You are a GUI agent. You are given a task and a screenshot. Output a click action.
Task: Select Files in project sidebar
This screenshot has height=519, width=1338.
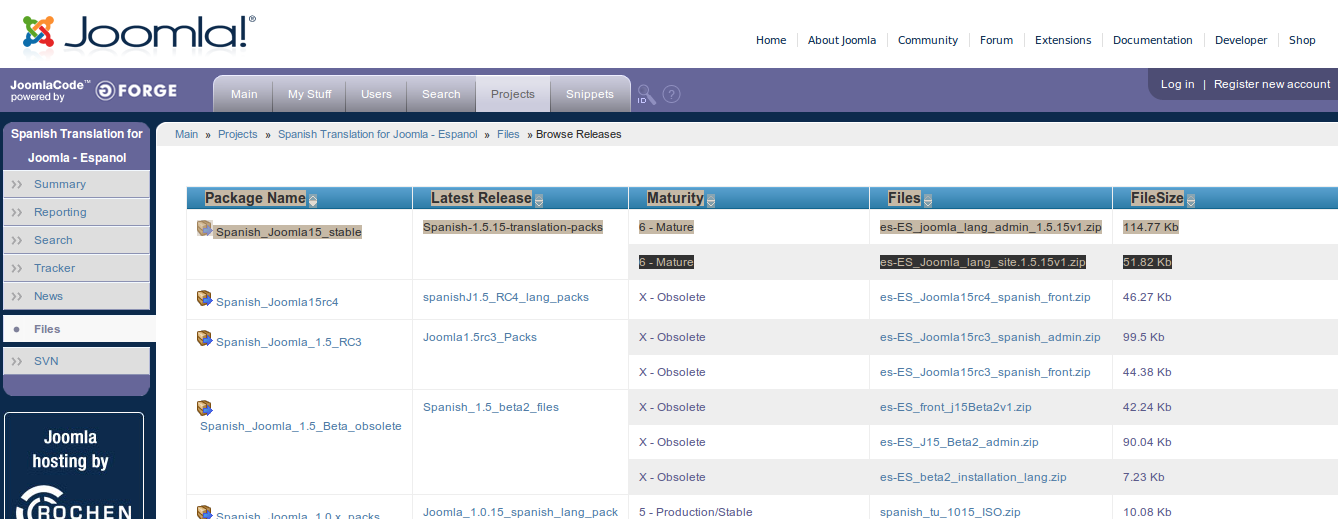coord(79,329)
